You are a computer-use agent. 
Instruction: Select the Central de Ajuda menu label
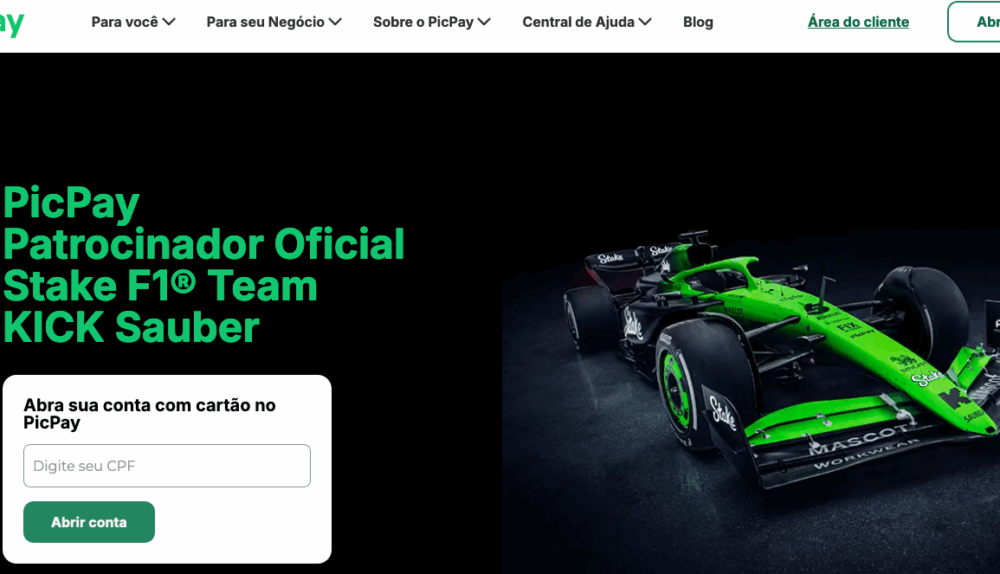tap(578, 22)
